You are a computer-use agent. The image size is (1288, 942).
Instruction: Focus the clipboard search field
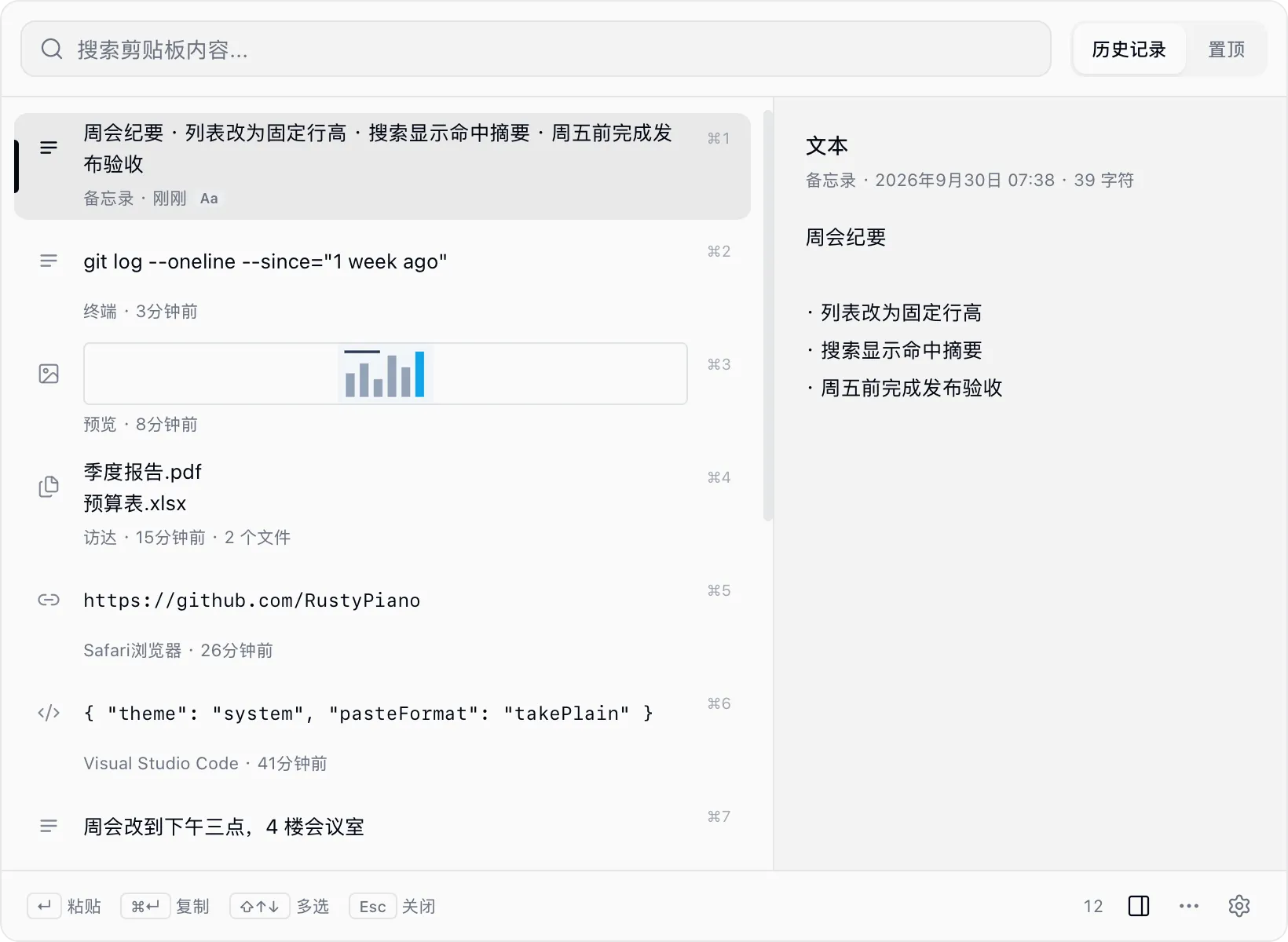click(536, 49)
